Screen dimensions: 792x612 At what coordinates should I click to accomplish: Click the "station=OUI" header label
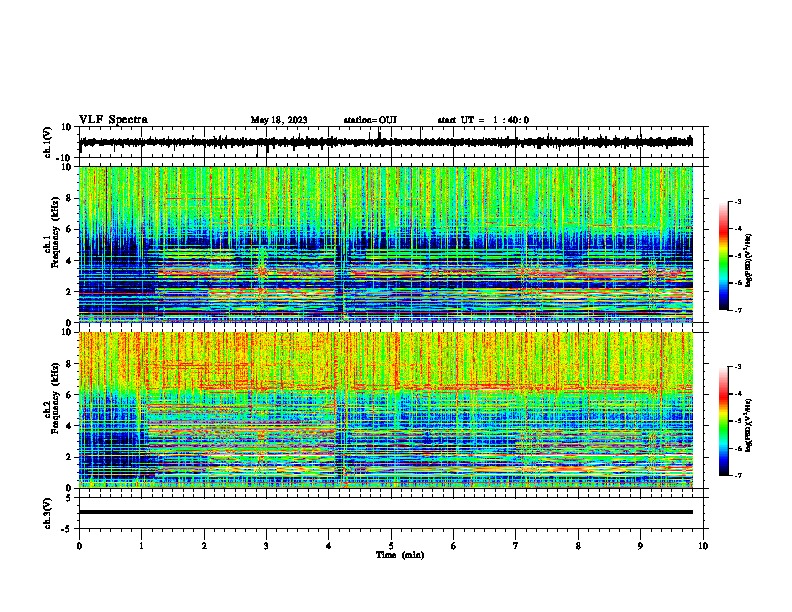[370, 120]
